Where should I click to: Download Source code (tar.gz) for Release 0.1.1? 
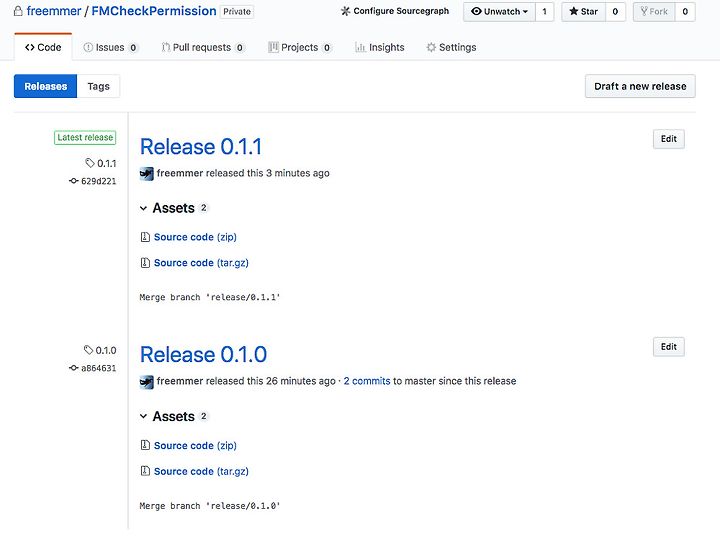(201, 263)
